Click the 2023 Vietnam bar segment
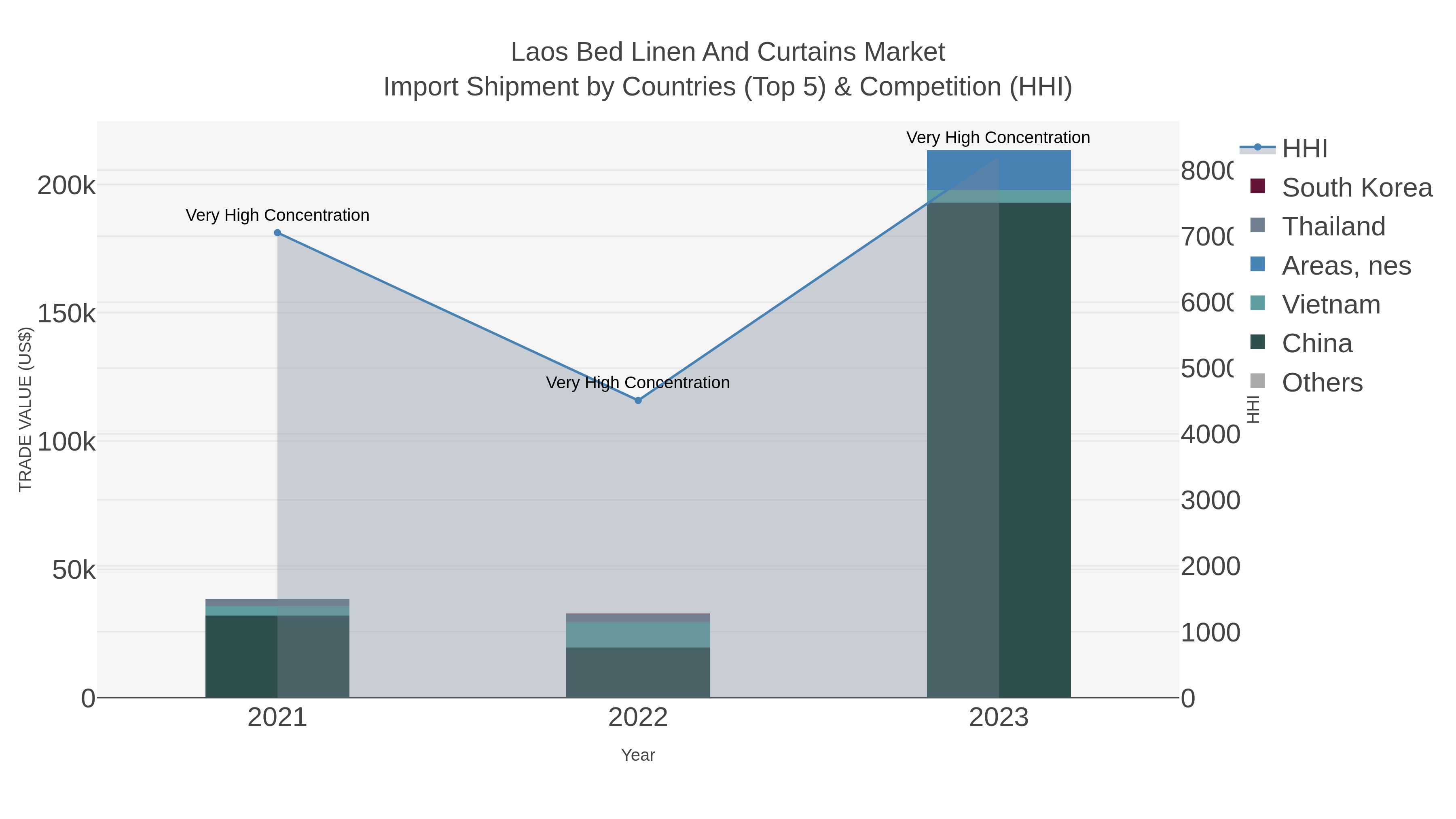1456x819 pixels. [x=999, y=197]
